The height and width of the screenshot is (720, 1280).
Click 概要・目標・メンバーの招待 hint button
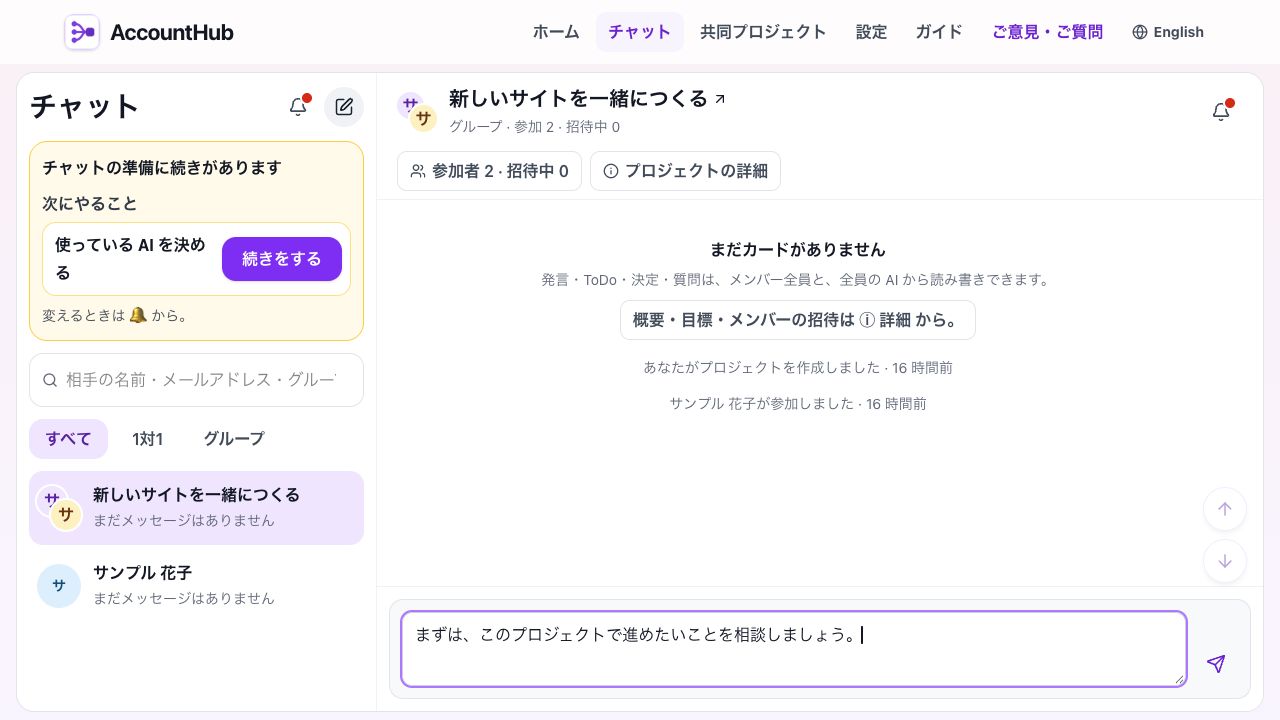coord(798,320)
